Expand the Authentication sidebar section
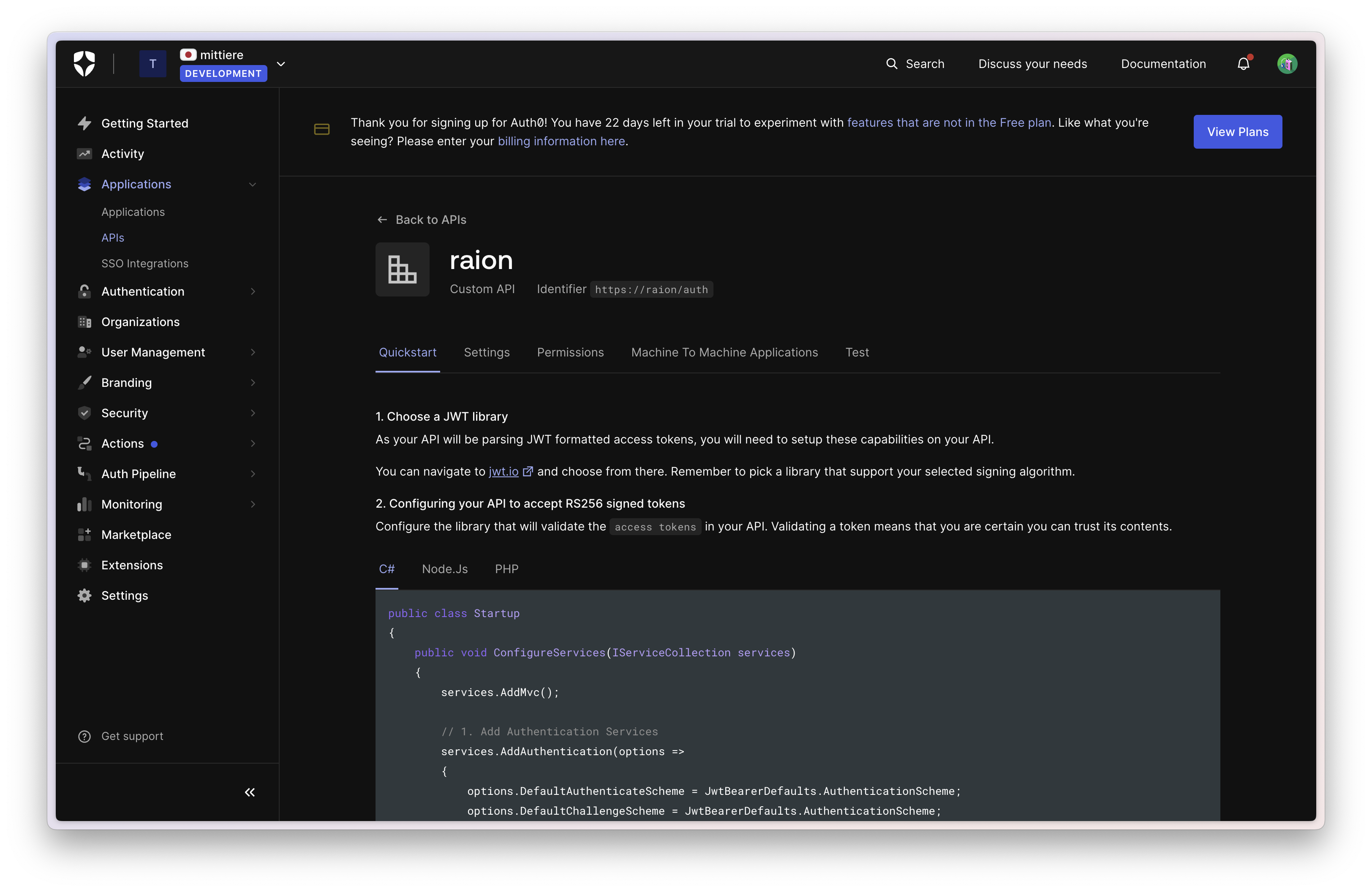The height and width of the screenshot is (892, 1372). [x=253, y=291]
